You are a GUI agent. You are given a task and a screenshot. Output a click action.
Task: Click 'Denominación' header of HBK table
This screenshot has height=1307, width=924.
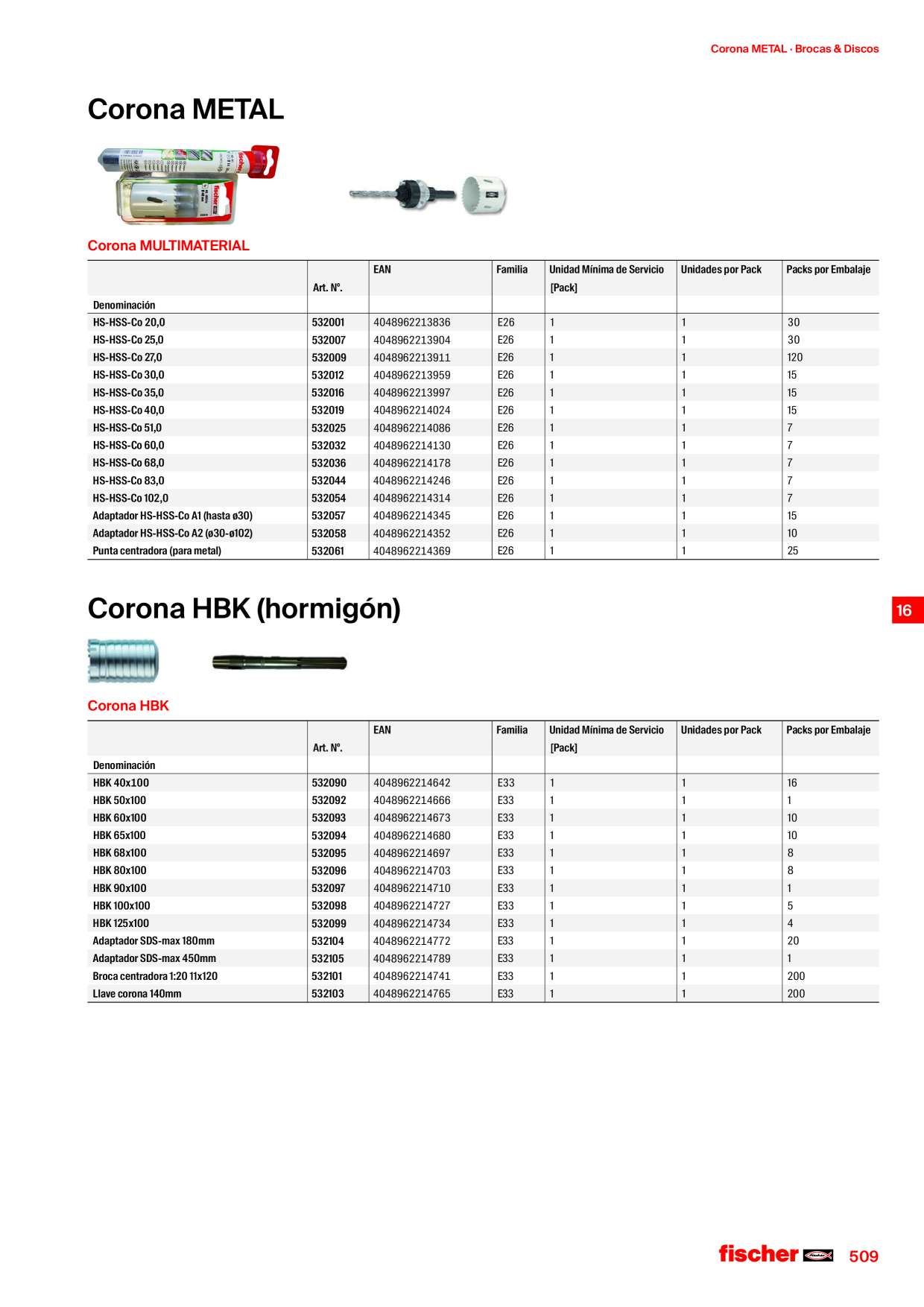click(124, 765)
